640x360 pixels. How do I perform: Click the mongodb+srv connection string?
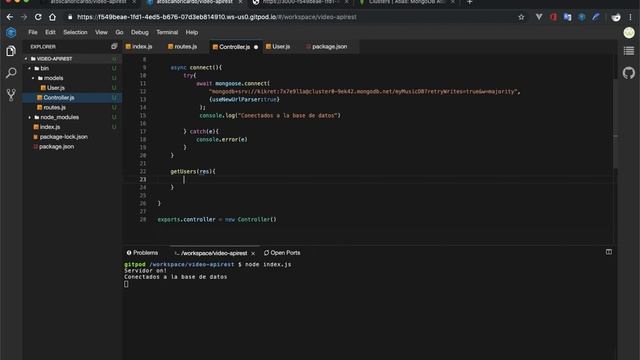[x=363, y=91]
